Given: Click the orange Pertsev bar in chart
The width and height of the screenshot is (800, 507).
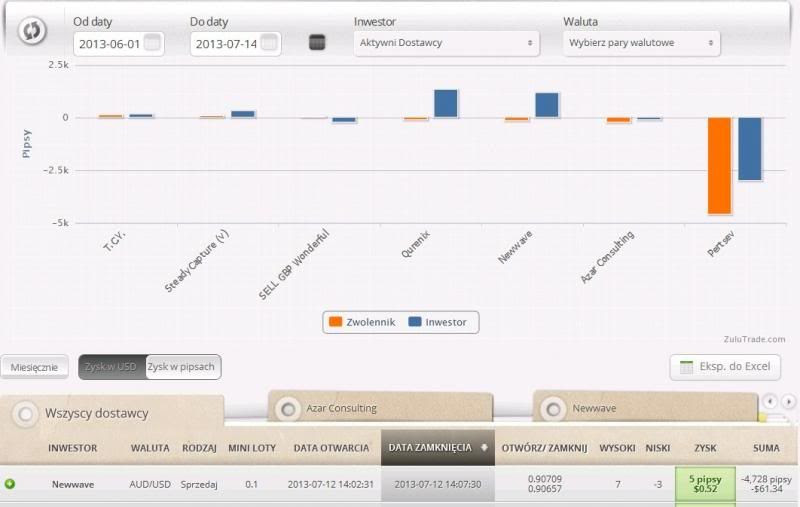Looking at the screenshot, I should click(x=719, y=166).
